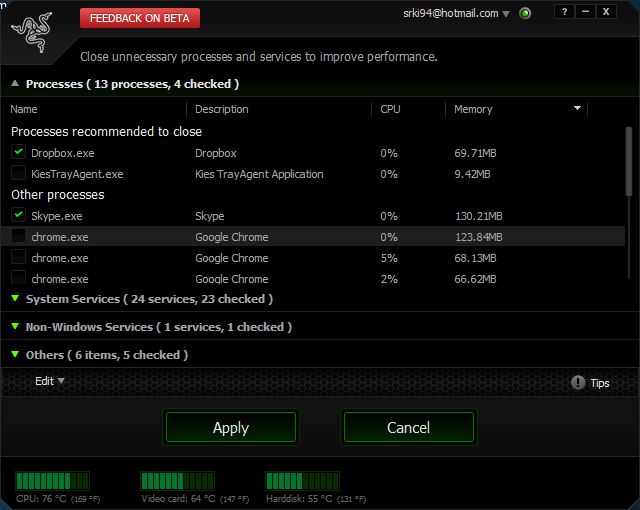Click the 130.21MB memory value

(x=478, y=216)
